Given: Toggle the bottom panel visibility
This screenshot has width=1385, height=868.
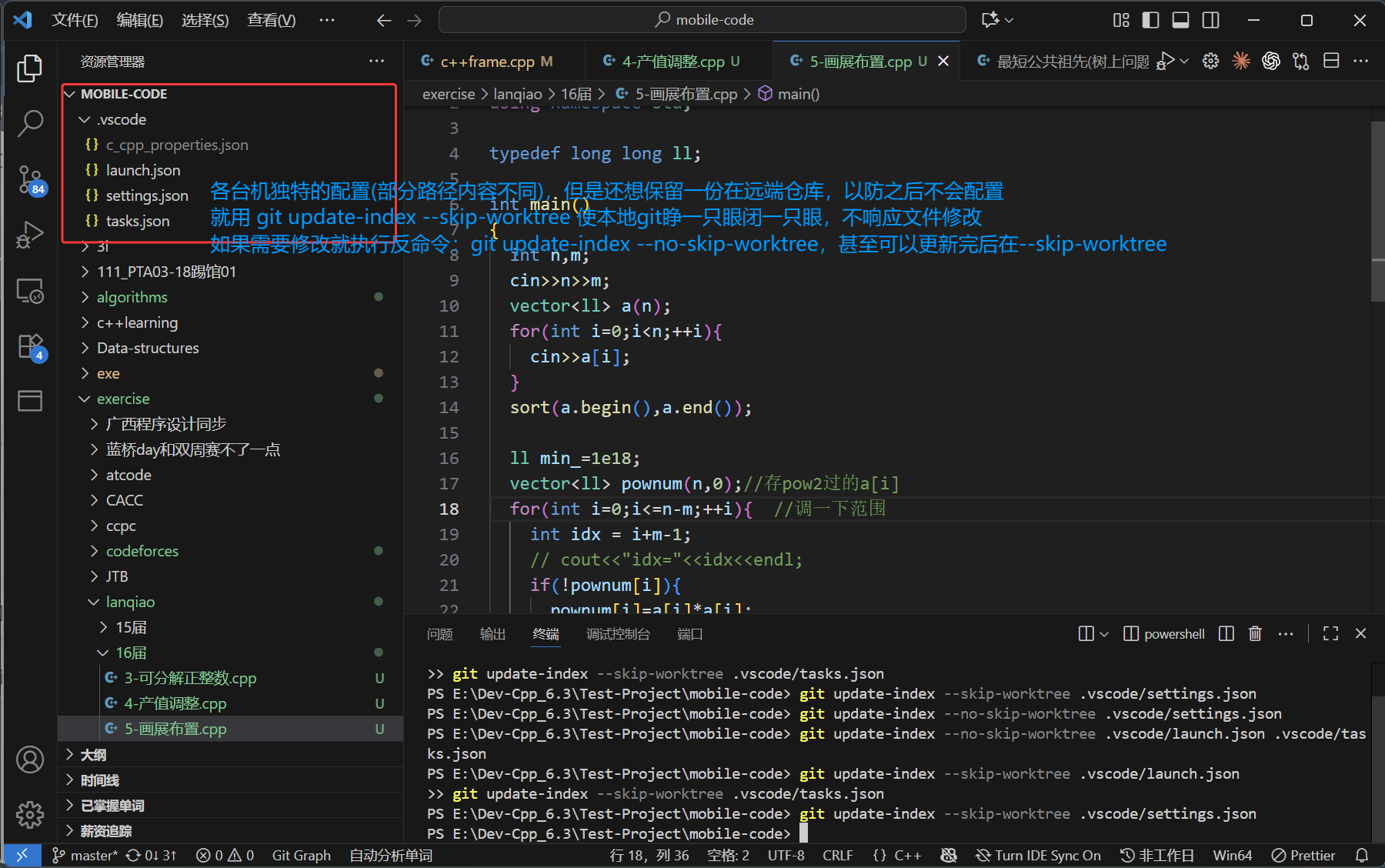Looking at the screenshot, I should [1180, 20].
